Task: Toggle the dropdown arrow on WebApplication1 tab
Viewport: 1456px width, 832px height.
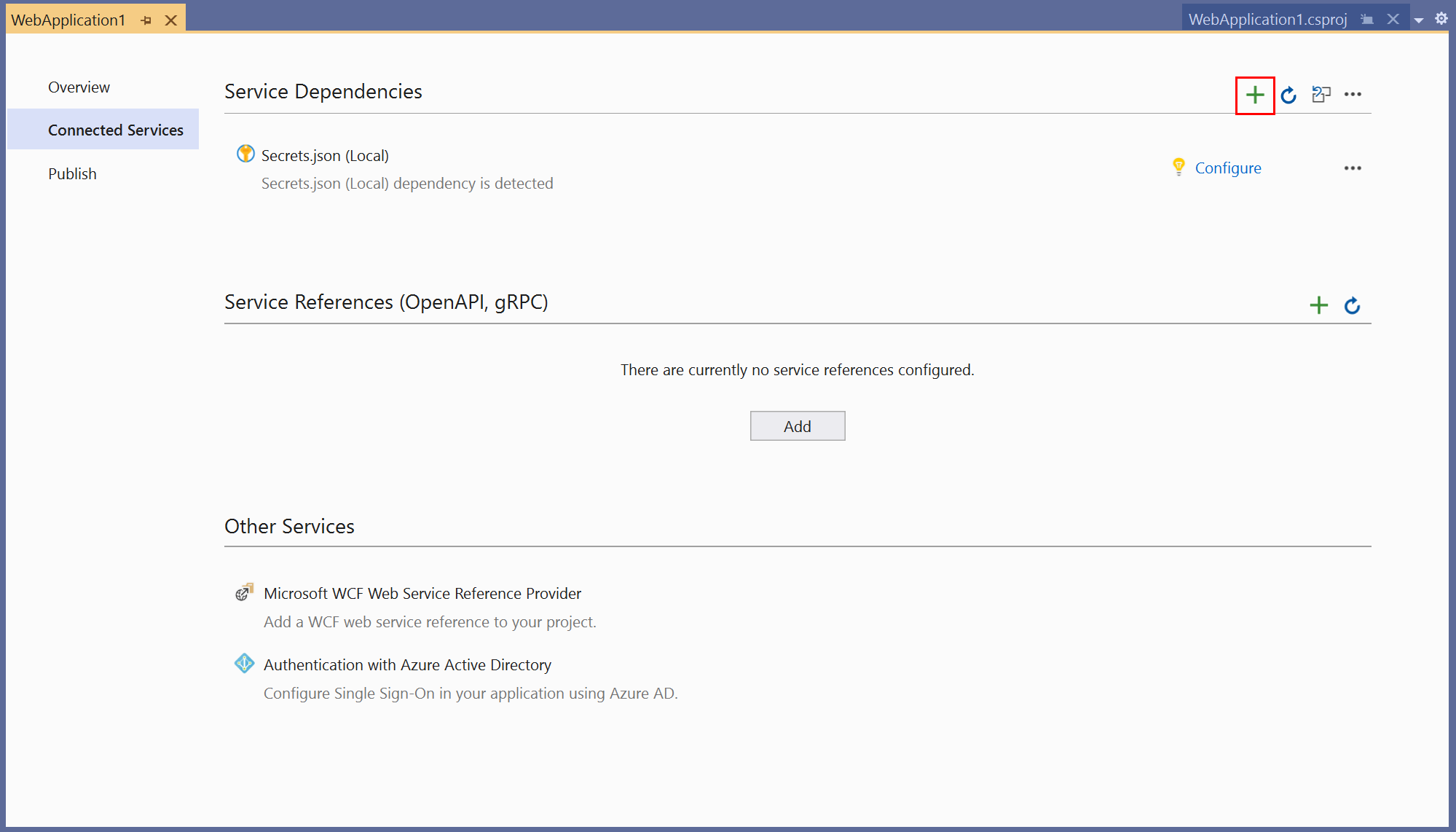Action: (x=1419, y=19)
